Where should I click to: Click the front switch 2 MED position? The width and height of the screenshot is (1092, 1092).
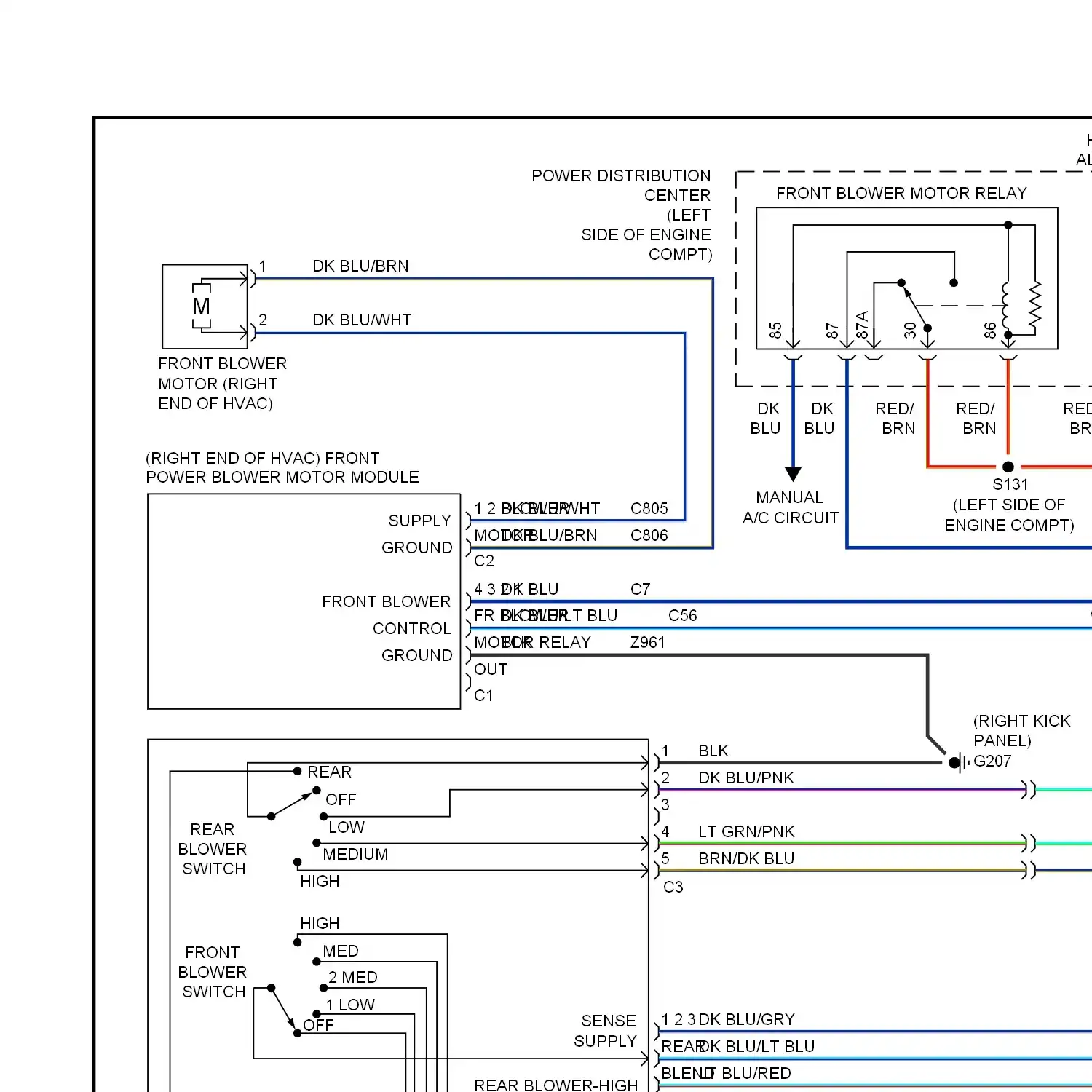click(352, 978)
